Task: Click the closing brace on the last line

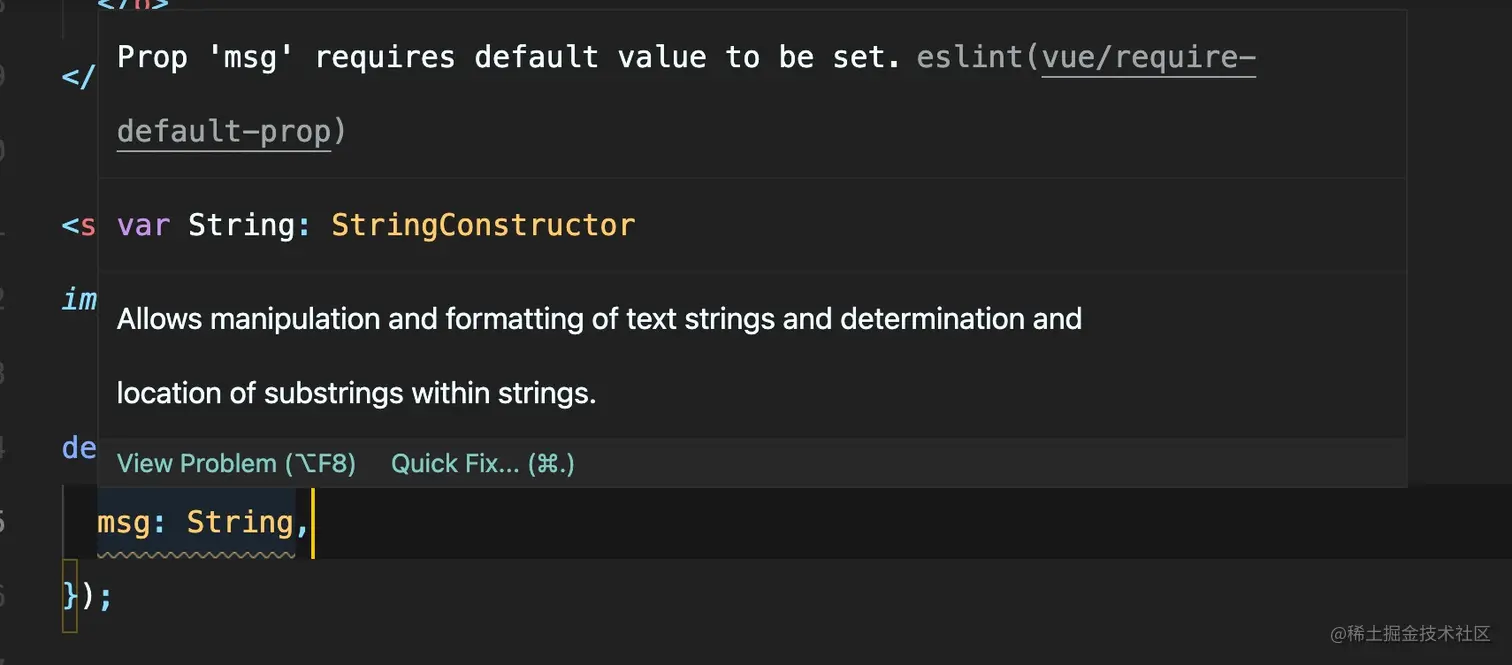Action: (68, 594)
